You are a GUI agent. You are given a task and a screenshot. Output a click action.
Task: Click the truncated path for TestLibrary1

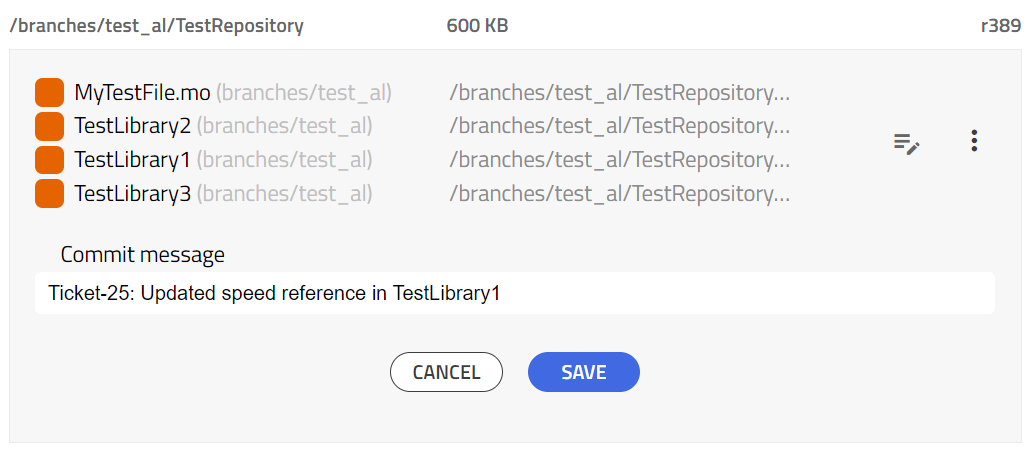tap(619, 160)
